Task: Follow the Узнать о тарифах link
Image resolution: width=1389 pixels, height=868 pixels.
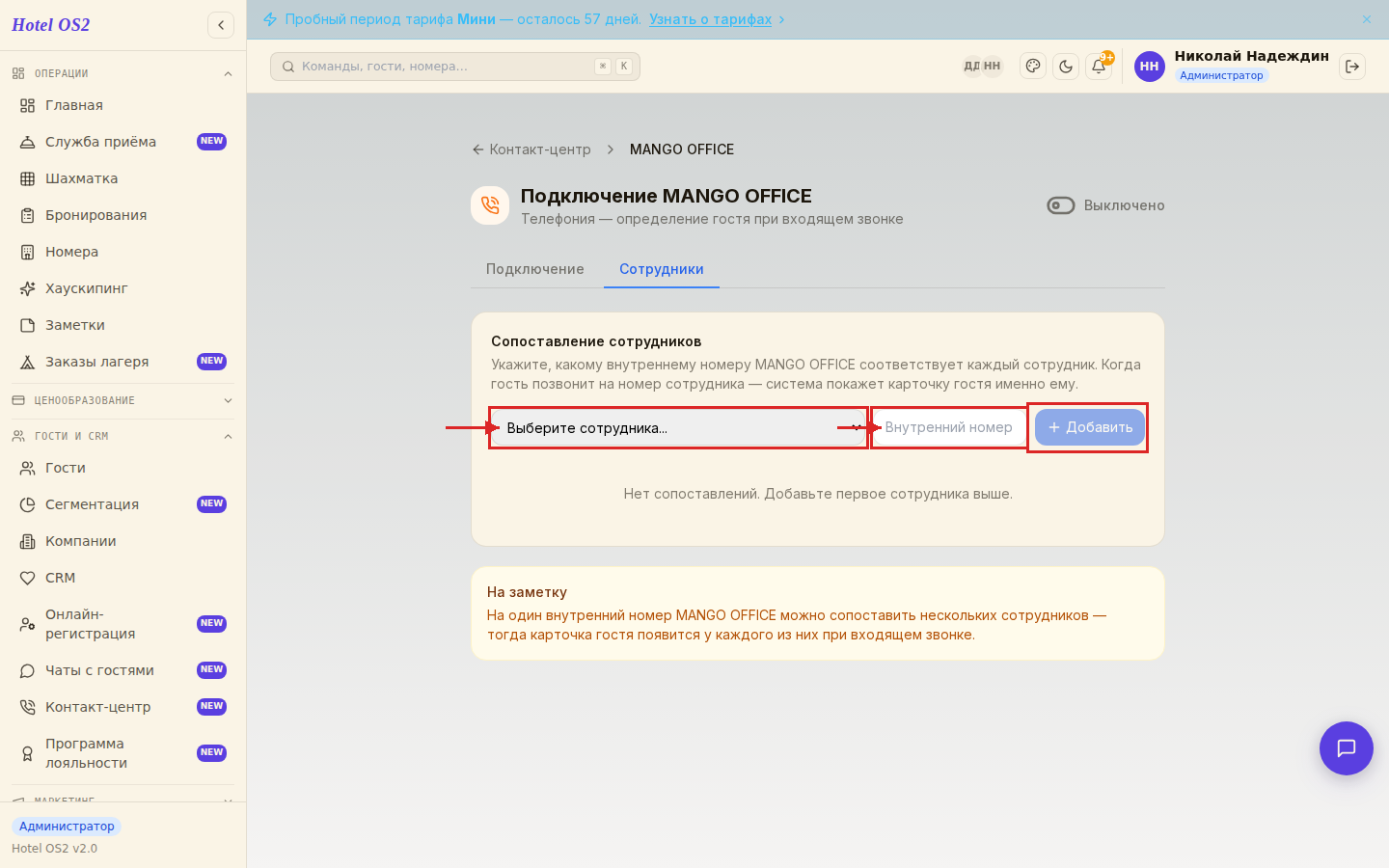Action: 710,19
